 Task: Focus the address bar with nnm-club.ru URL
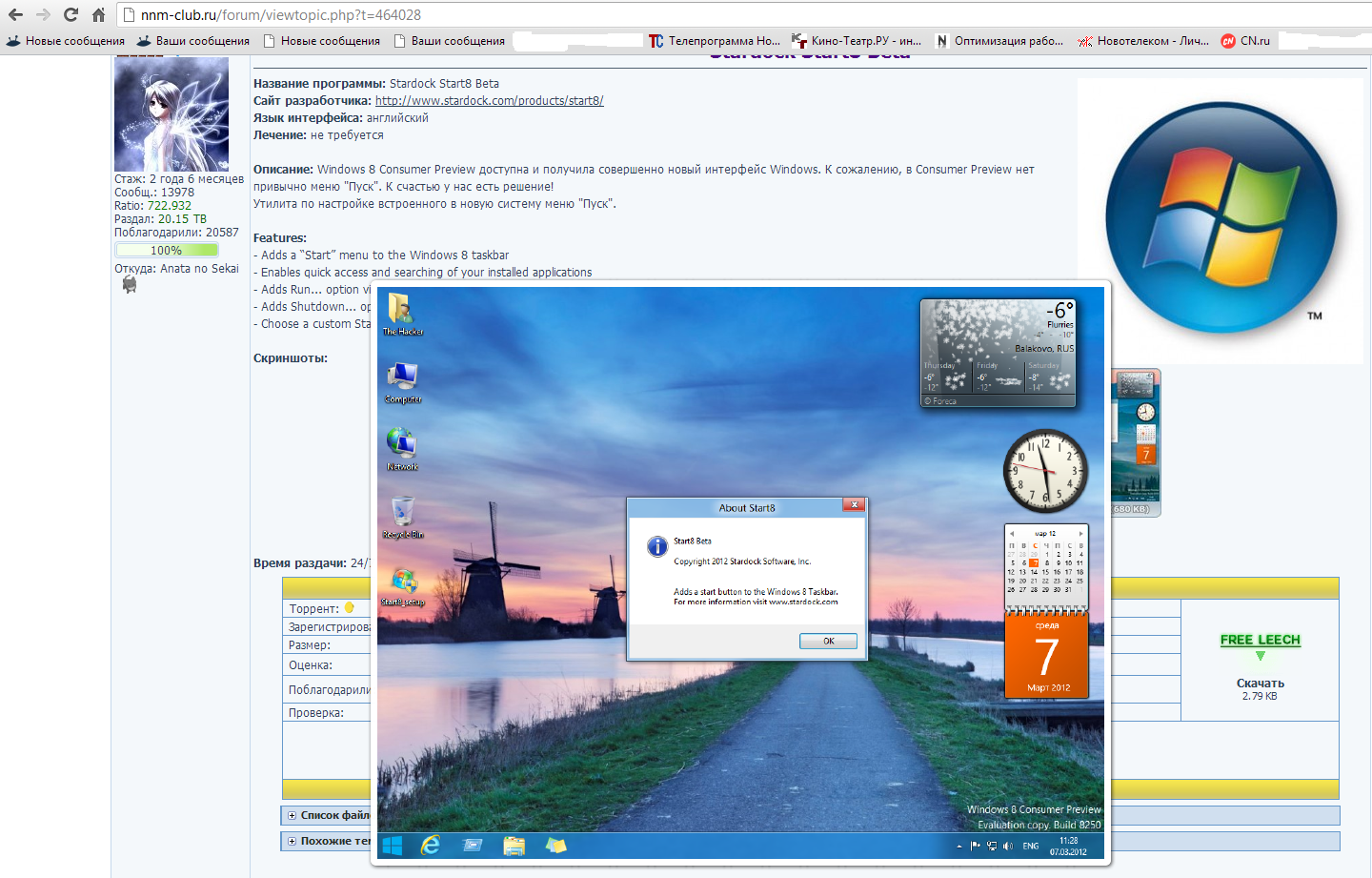743,14
